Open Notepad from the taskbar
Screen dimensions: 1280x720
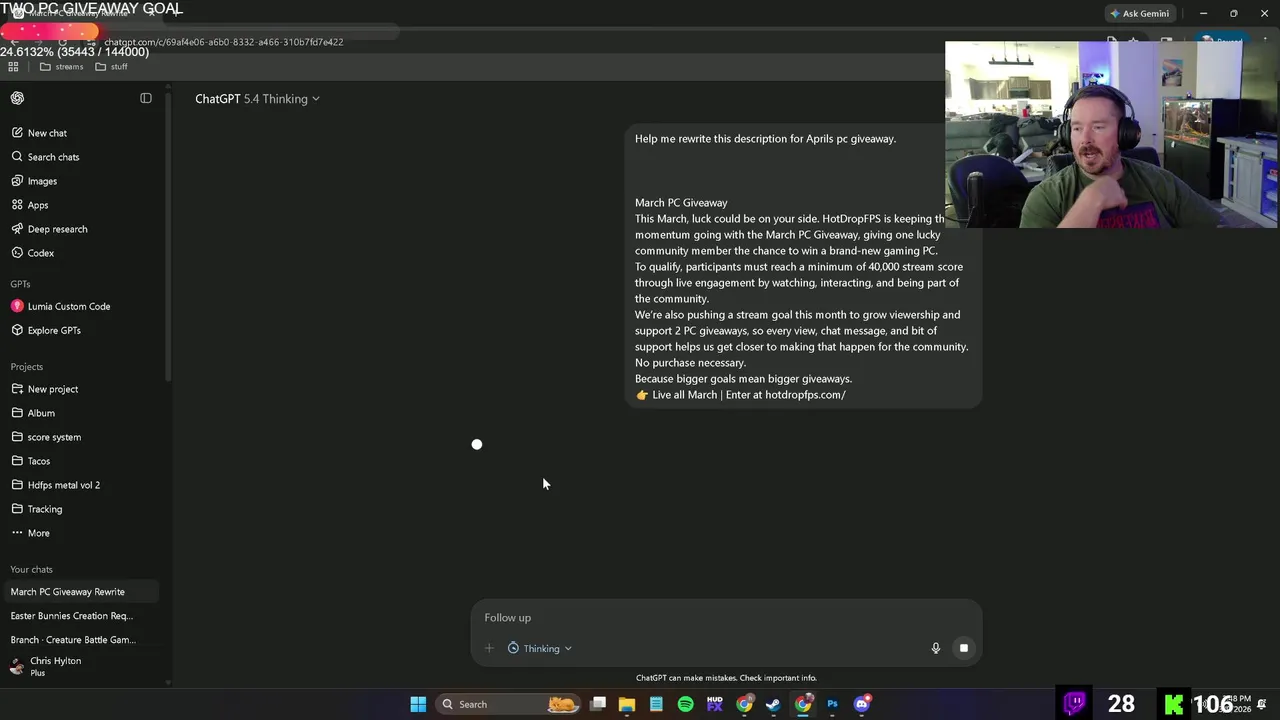(x=656, y=704)
